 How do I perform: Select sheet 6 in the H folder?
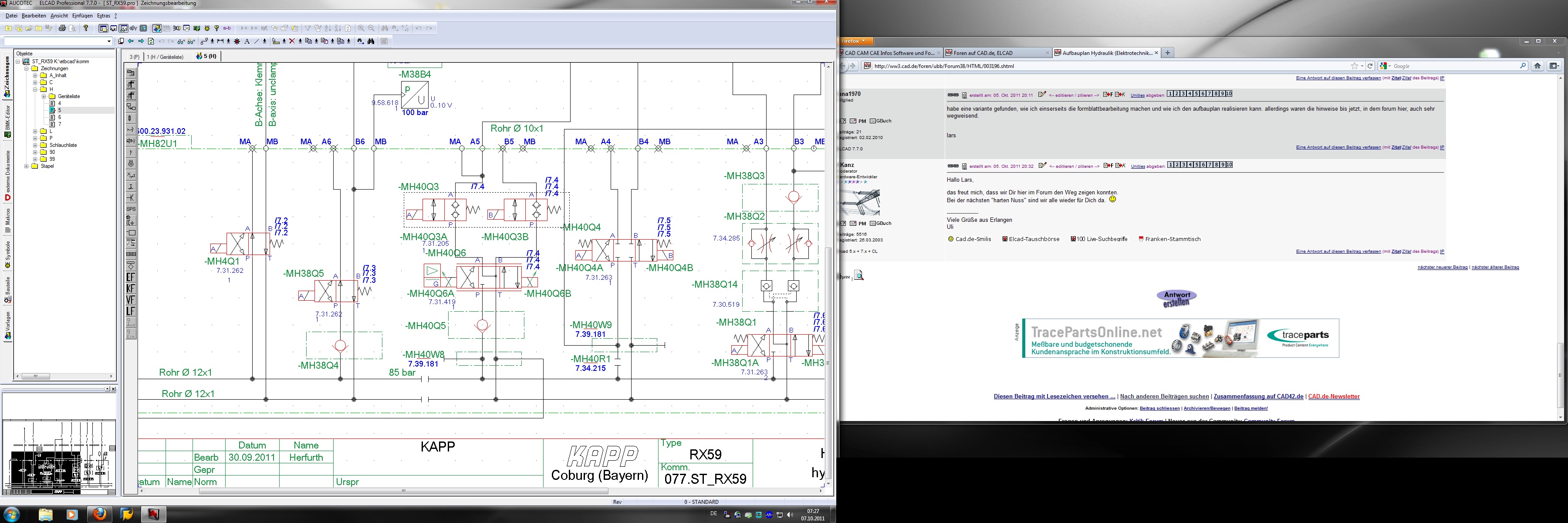point(60,118)
